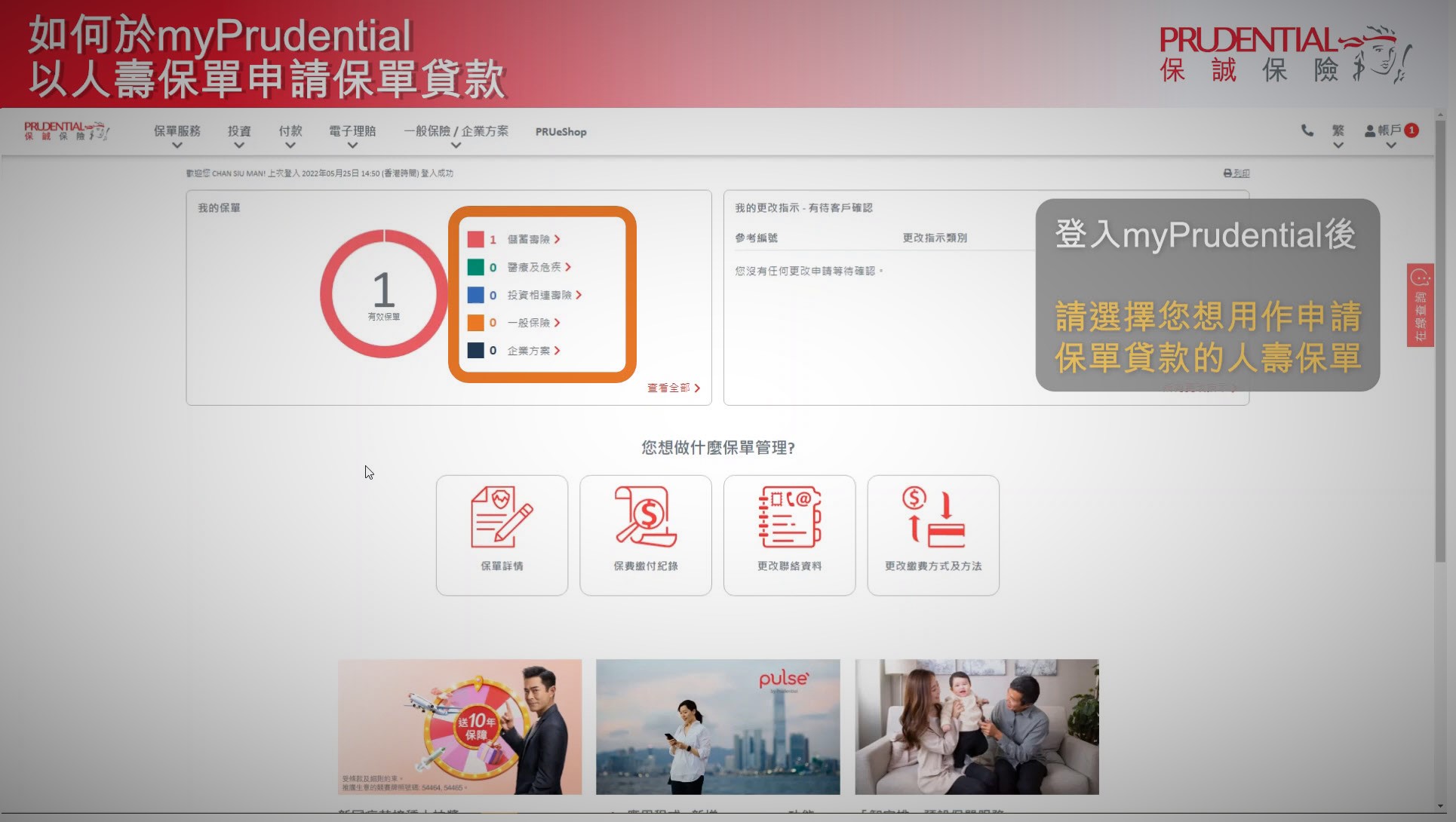
Task: Click the 我的更改指示 - 有待客戶確認 heading
Action: [x=803, y=207]
